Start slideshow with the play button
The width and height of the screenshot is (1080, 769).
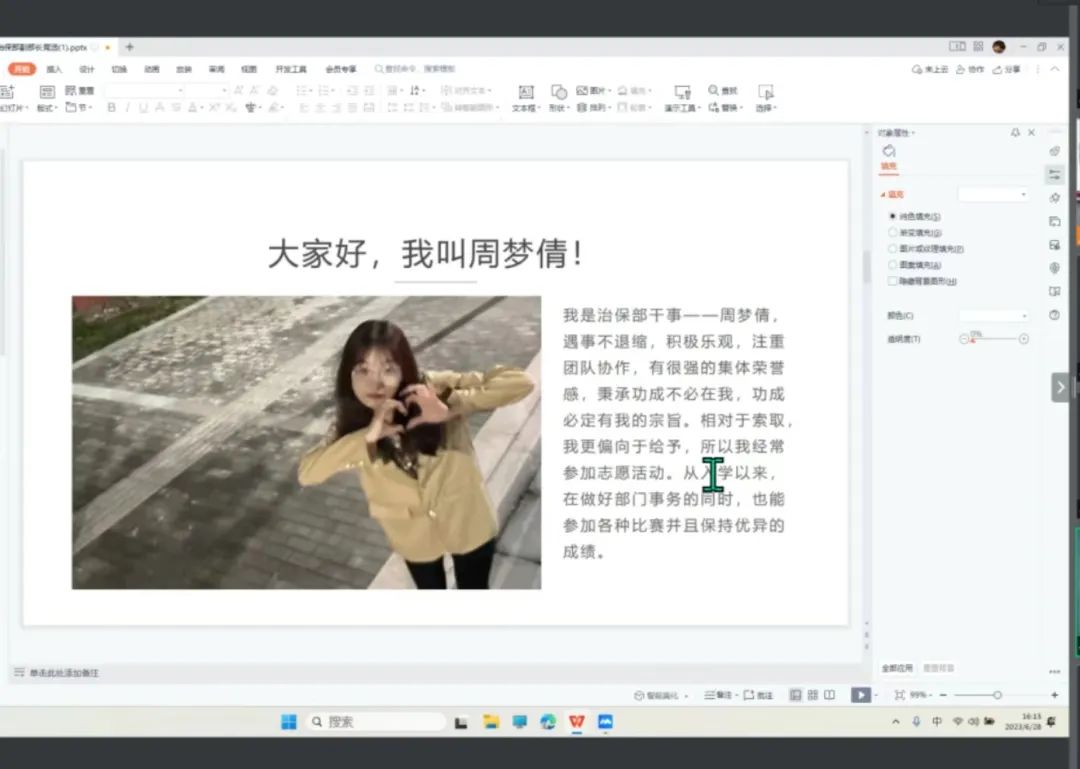(860, 695)
